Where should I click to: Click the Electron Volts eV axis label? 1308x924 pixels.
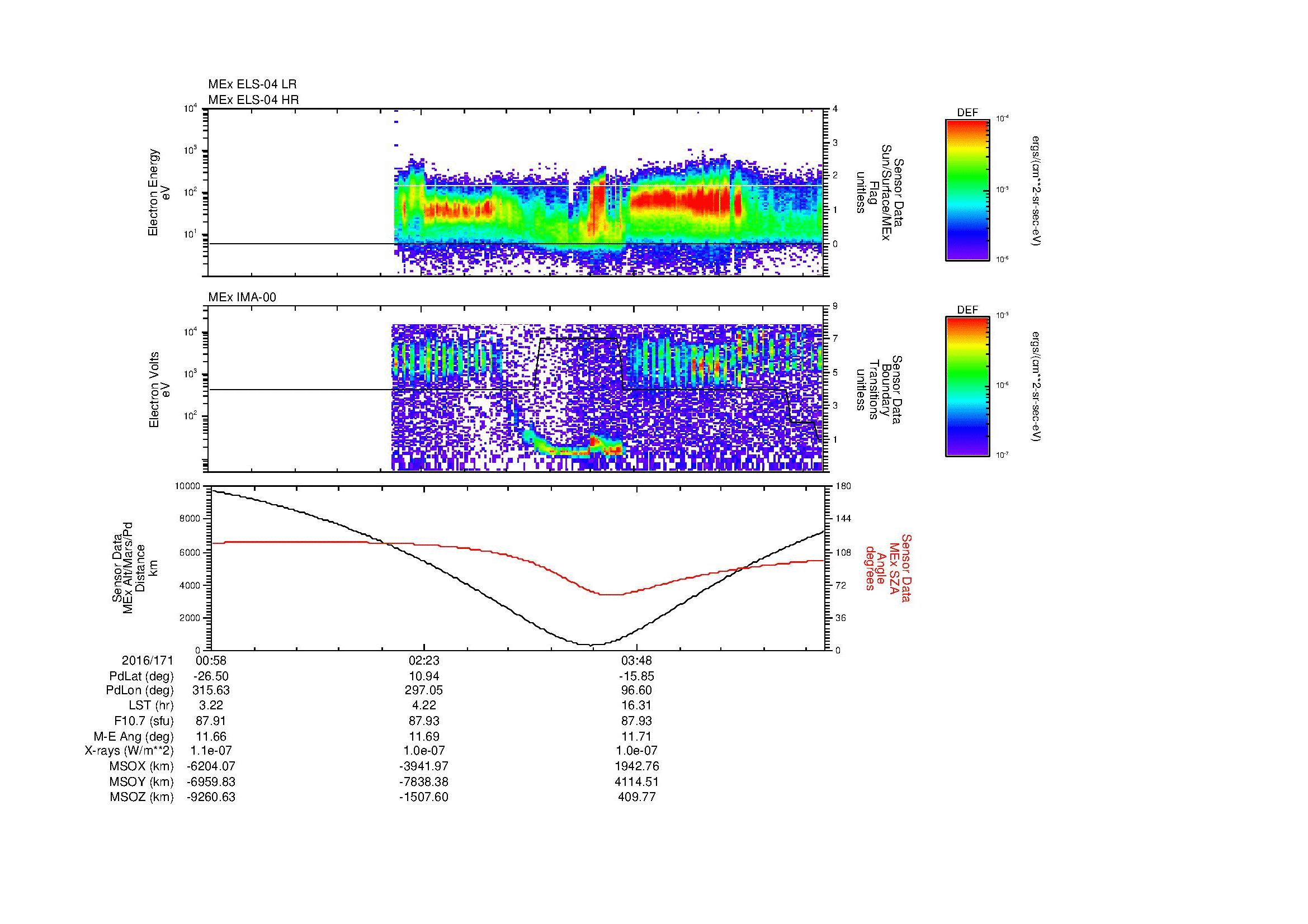[x=159, y=390]
